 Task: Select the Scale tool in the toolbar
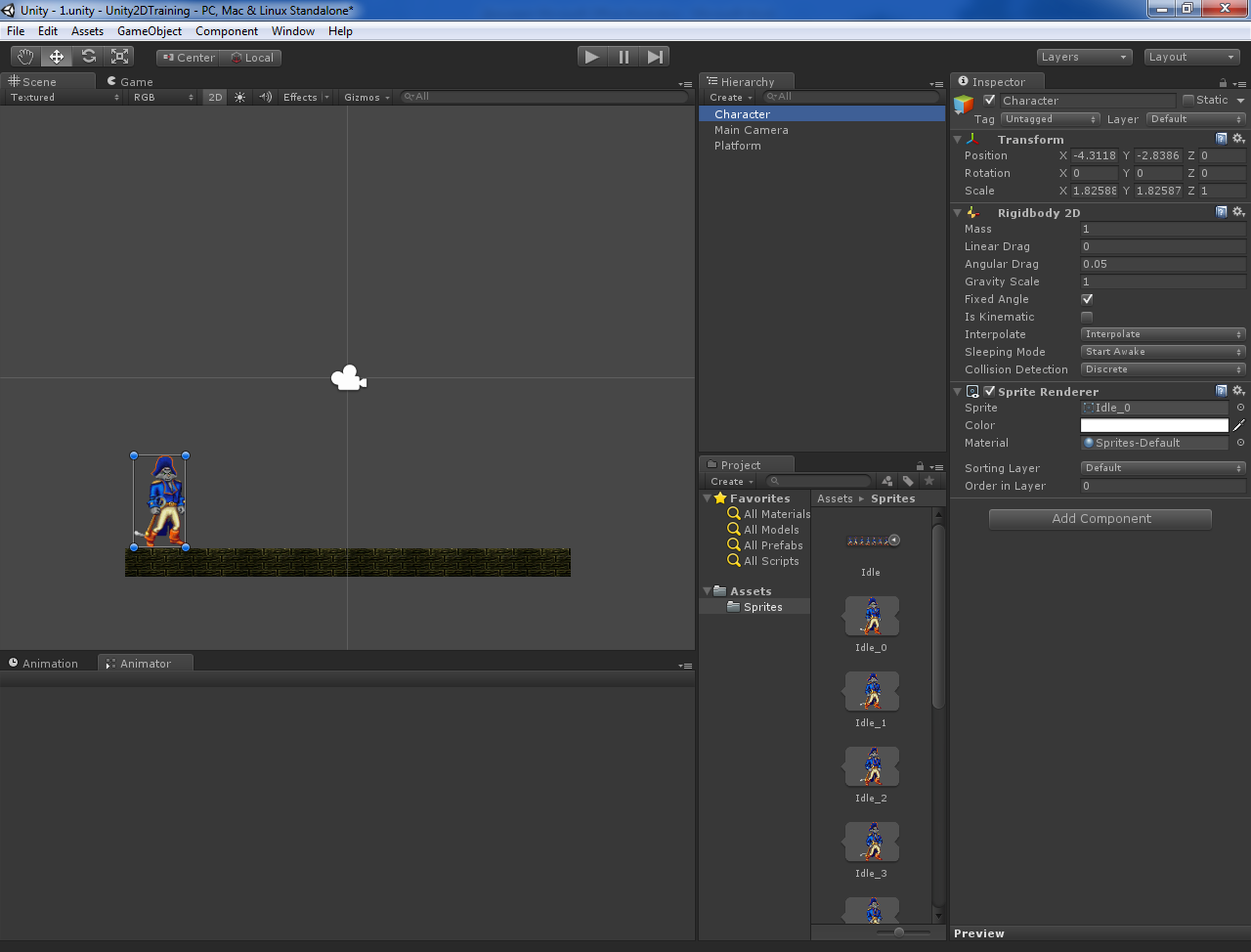pos(120,57)
